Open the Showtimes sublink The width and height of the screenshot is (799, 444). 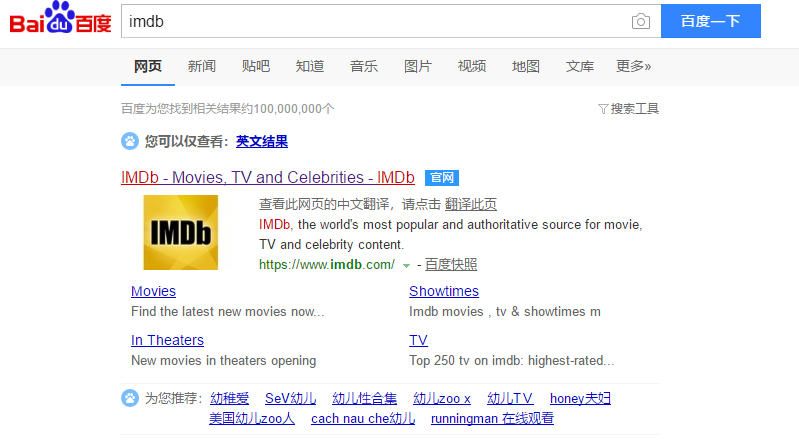[x=444, y=291]
